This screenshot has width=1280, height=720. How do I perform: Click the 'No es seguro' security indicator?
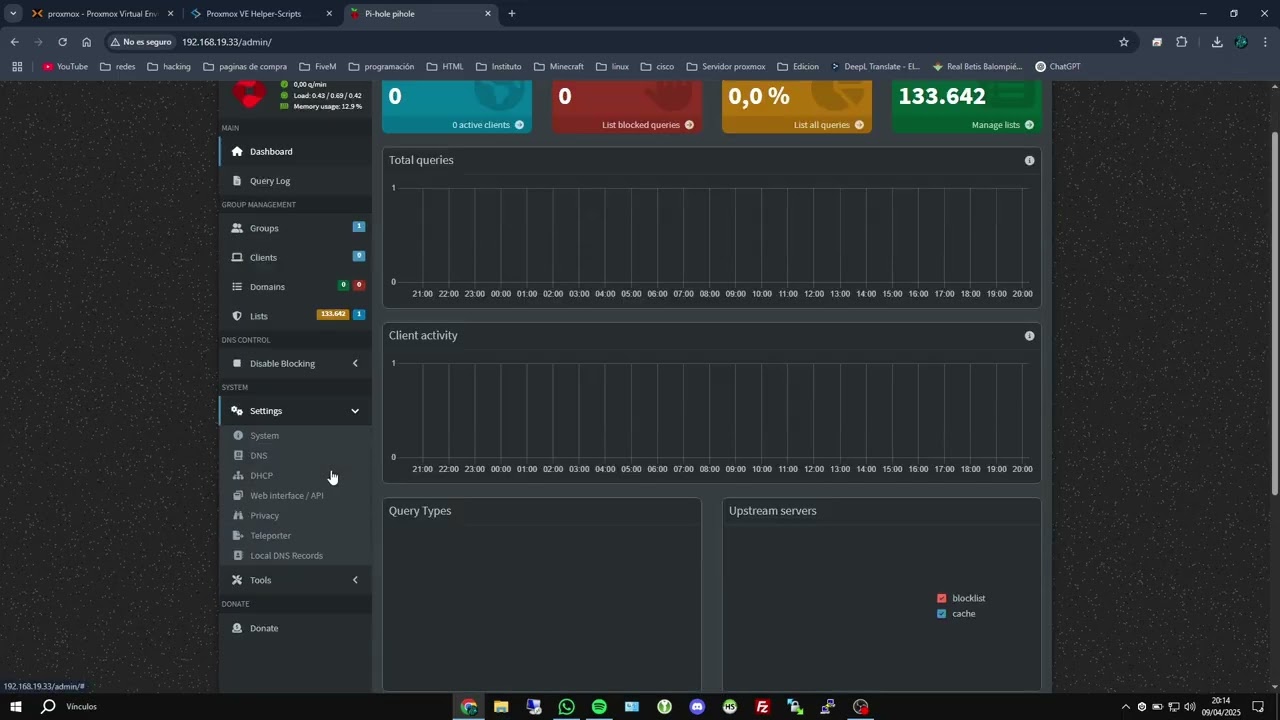point(141,42)
